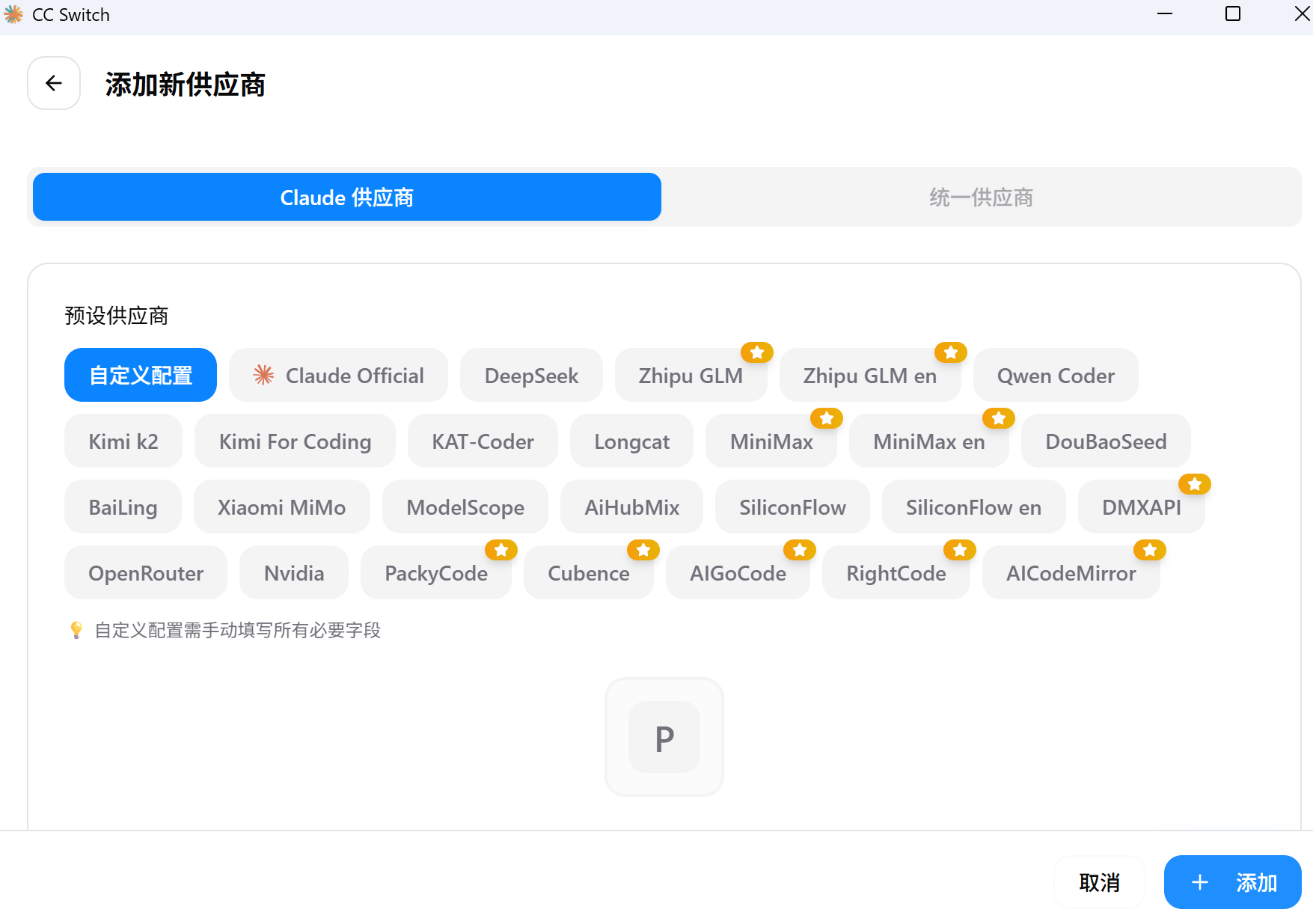
Task: Choose the AICodeMirror preset
Action: (1071, 572)
